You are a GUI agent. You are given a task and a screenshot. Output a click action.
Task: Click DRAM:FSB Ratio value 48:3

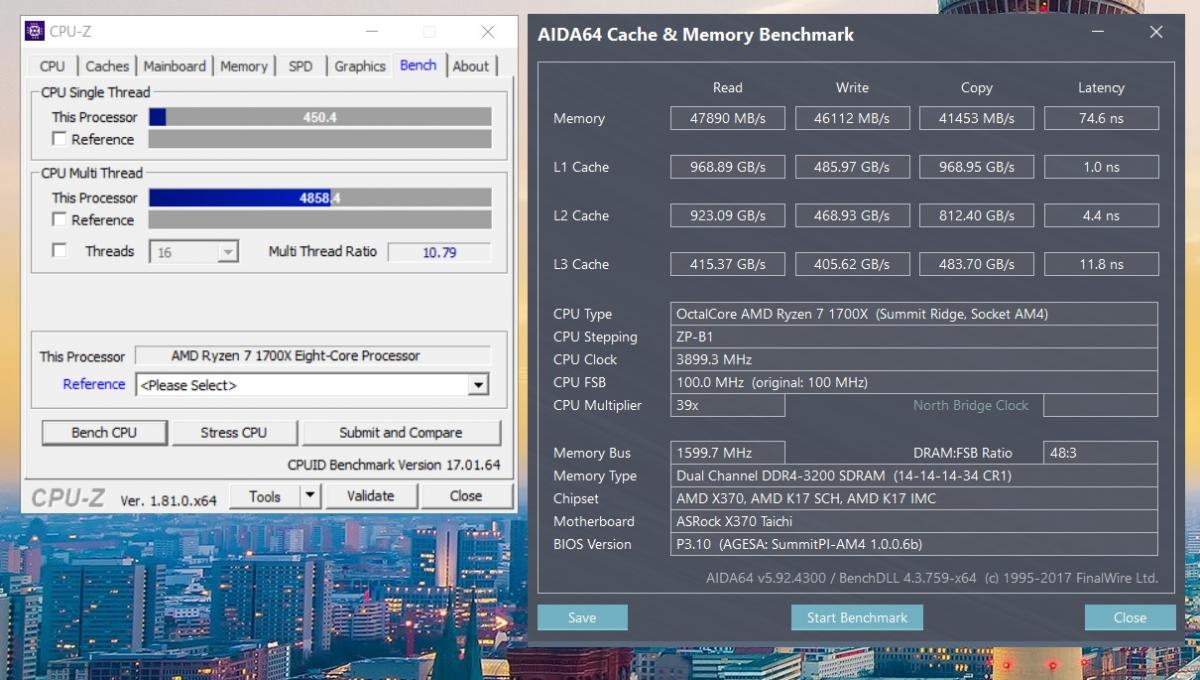pos(1102,453)
